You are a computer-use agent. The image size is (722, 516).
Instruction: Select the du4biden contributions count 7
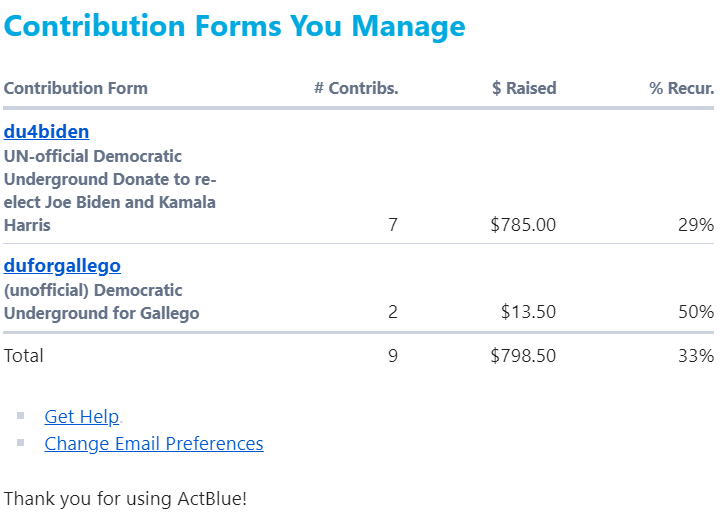pyautogui.click(x=392, y=225)
